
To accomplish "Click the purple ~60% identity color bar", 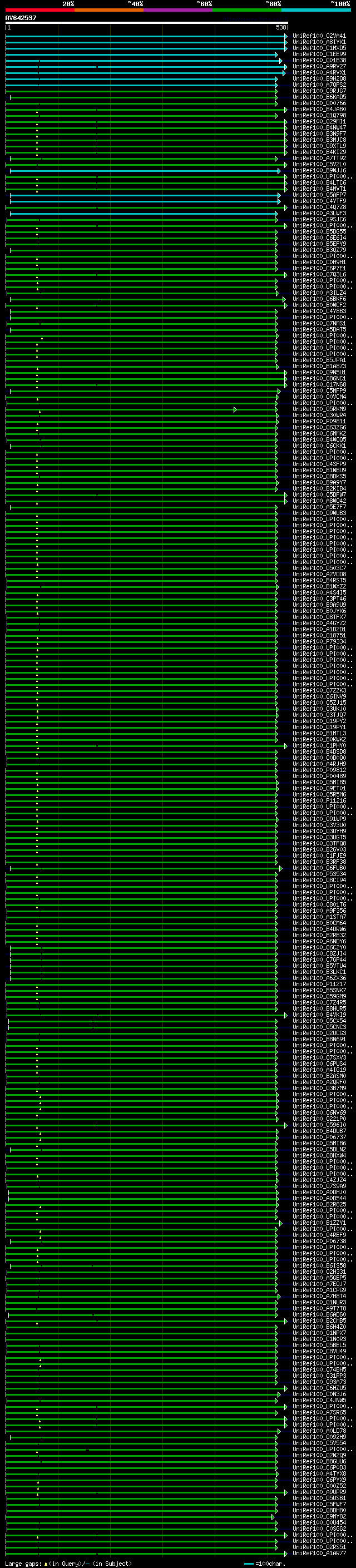I will pyautogui.click(x=179, y=10).
